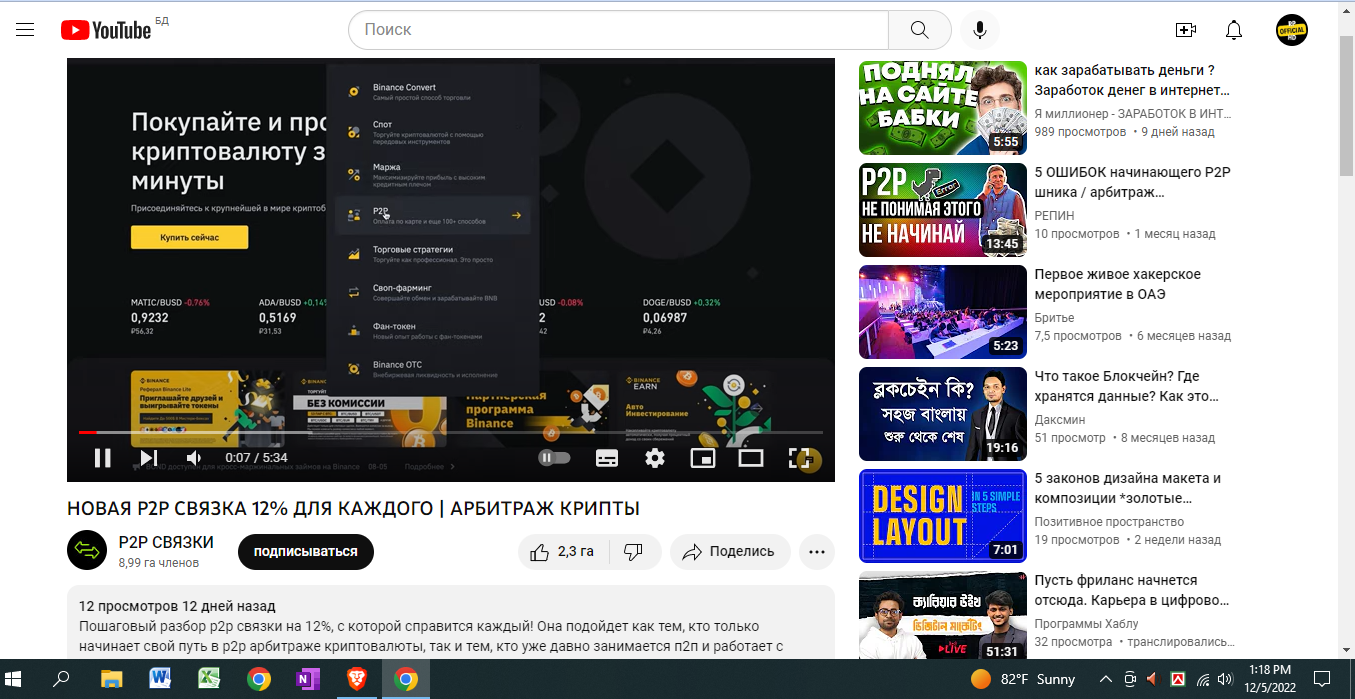Toggle subtitles in the player

click(x=607, y=458)
